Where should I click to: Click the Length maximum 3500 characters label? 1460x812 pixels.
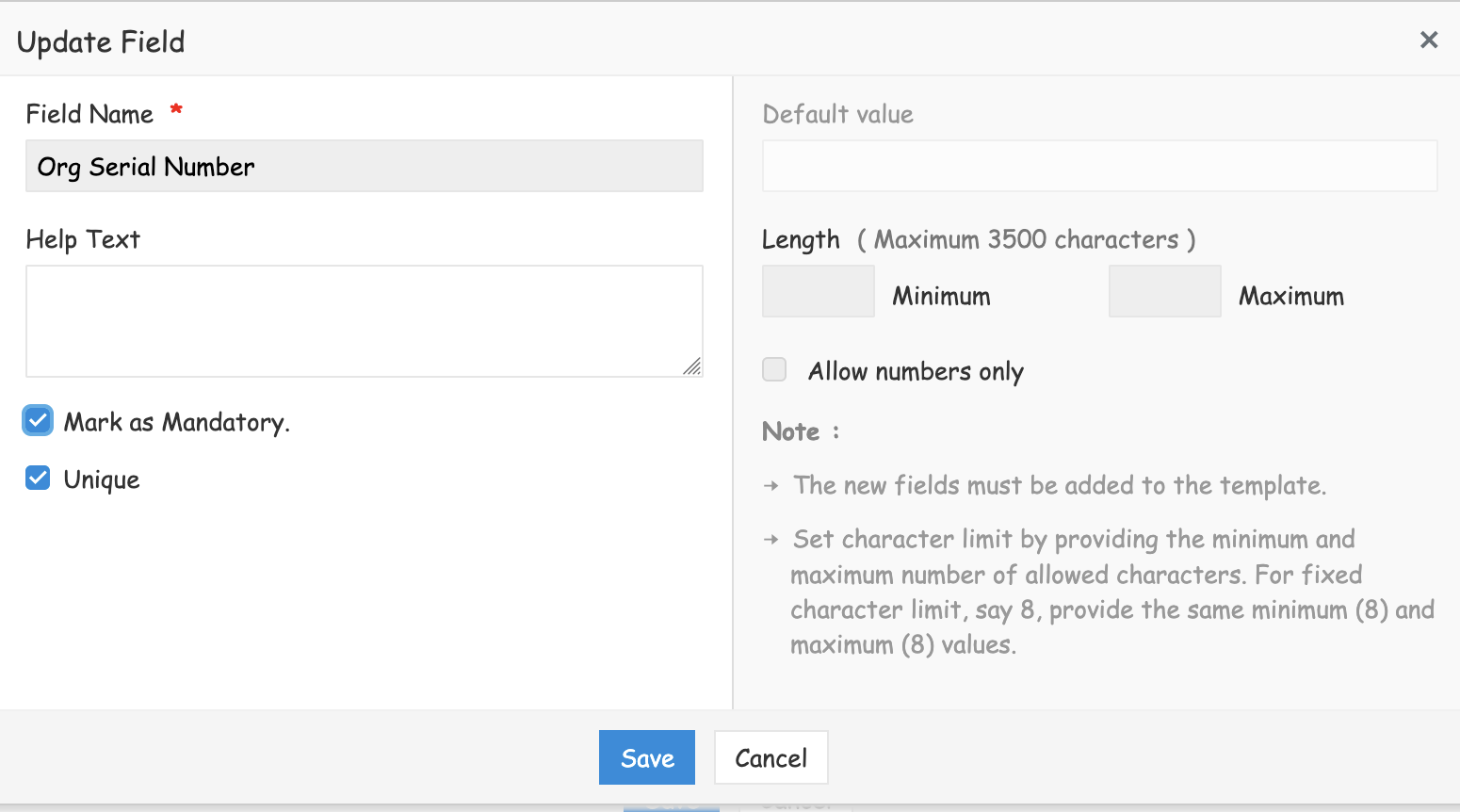pyautogui.click(x=980, y=240)
